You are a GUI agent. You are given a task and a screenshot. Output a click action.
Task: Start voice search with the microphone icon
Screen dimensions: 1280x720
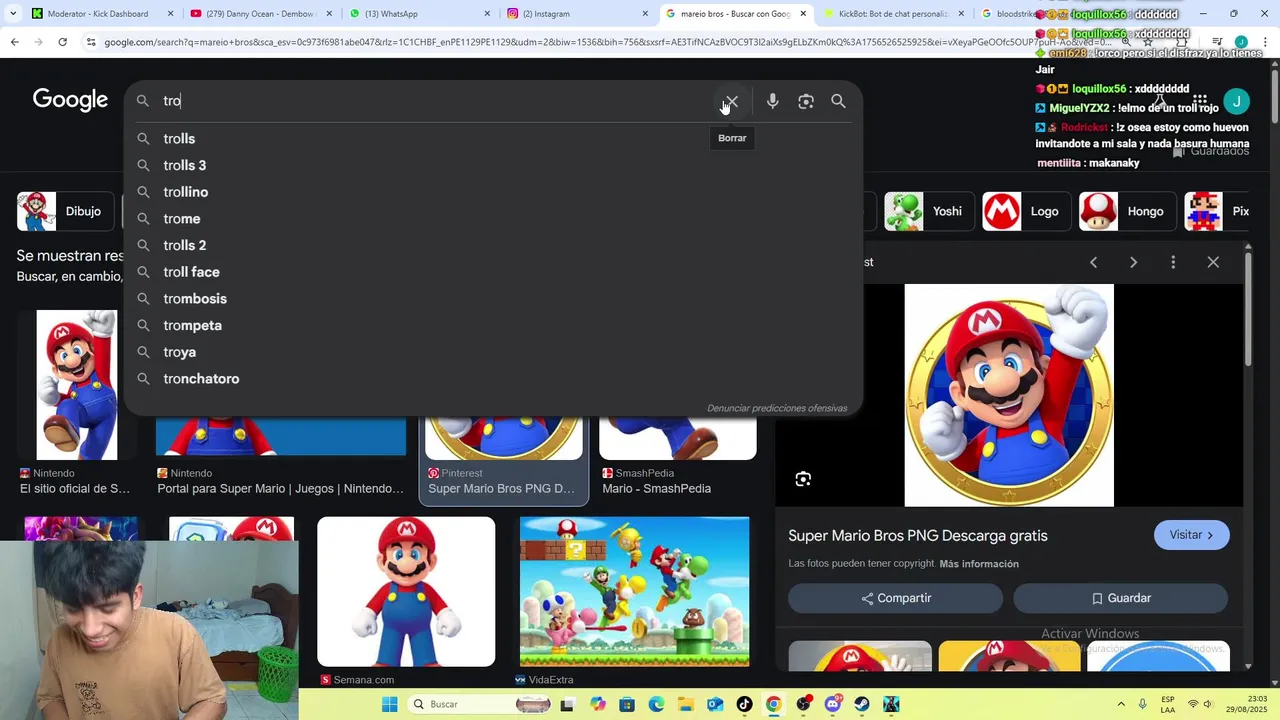pos(772,101)
